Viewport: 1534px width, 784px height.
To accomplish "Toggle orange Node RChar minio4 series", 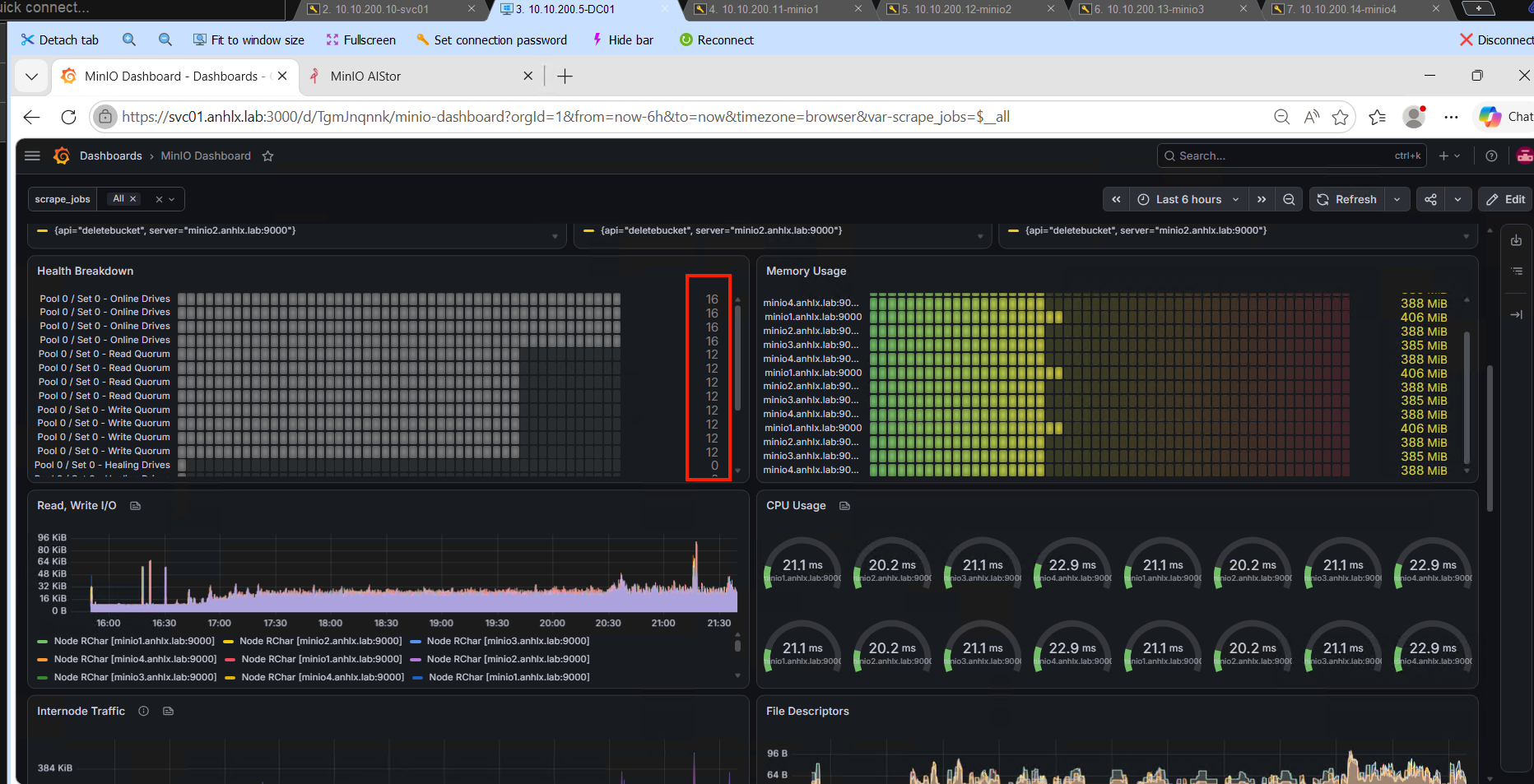I will (135, 659).
